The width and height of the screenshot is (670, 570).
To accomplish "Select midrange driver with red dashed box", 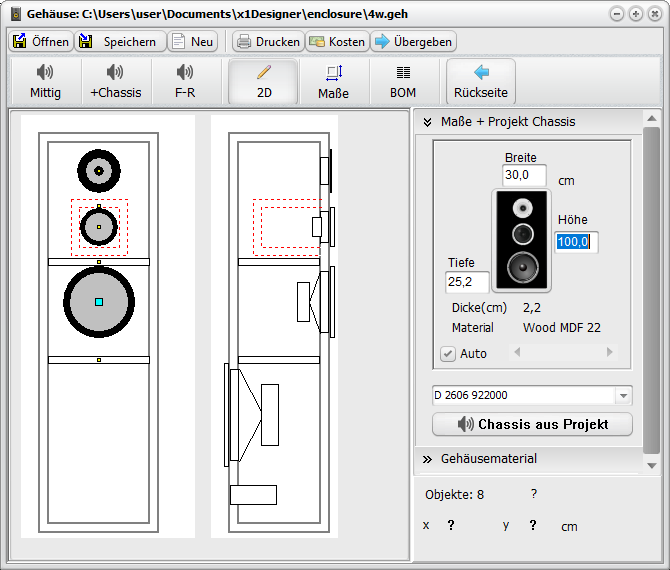I will coord(99,227).
